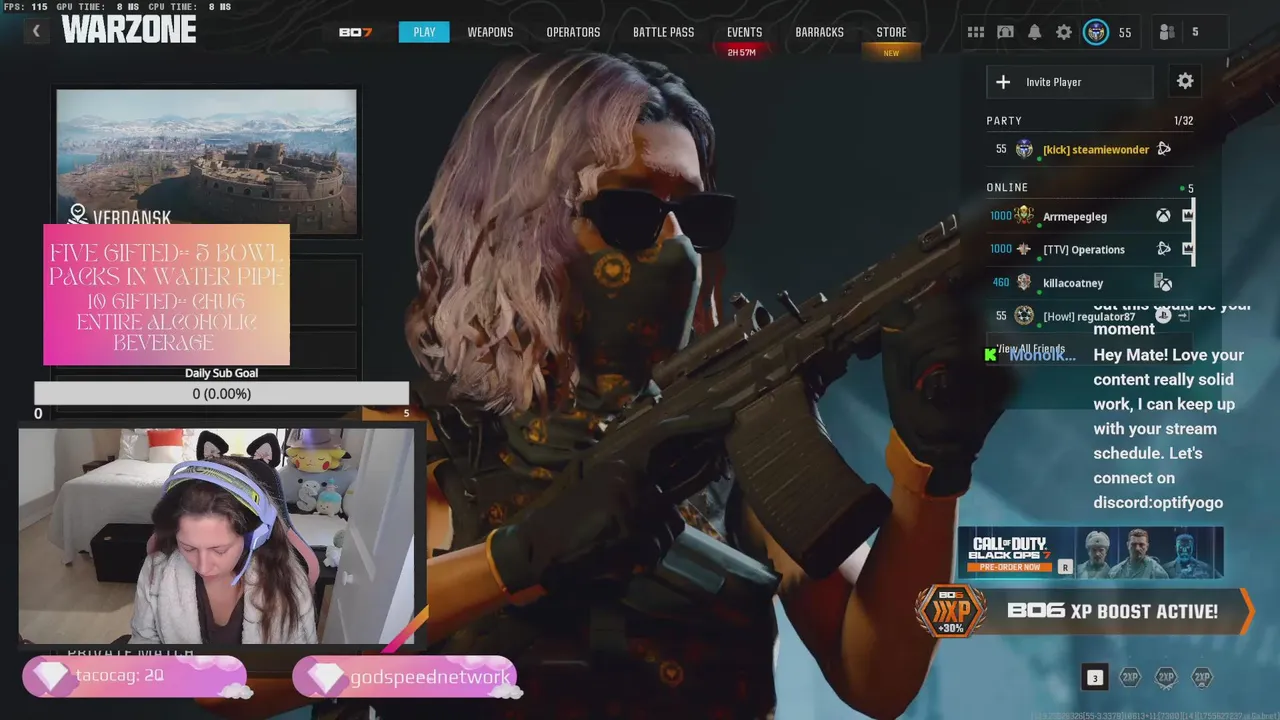Go back with the top-left arrow

(36, 31)
